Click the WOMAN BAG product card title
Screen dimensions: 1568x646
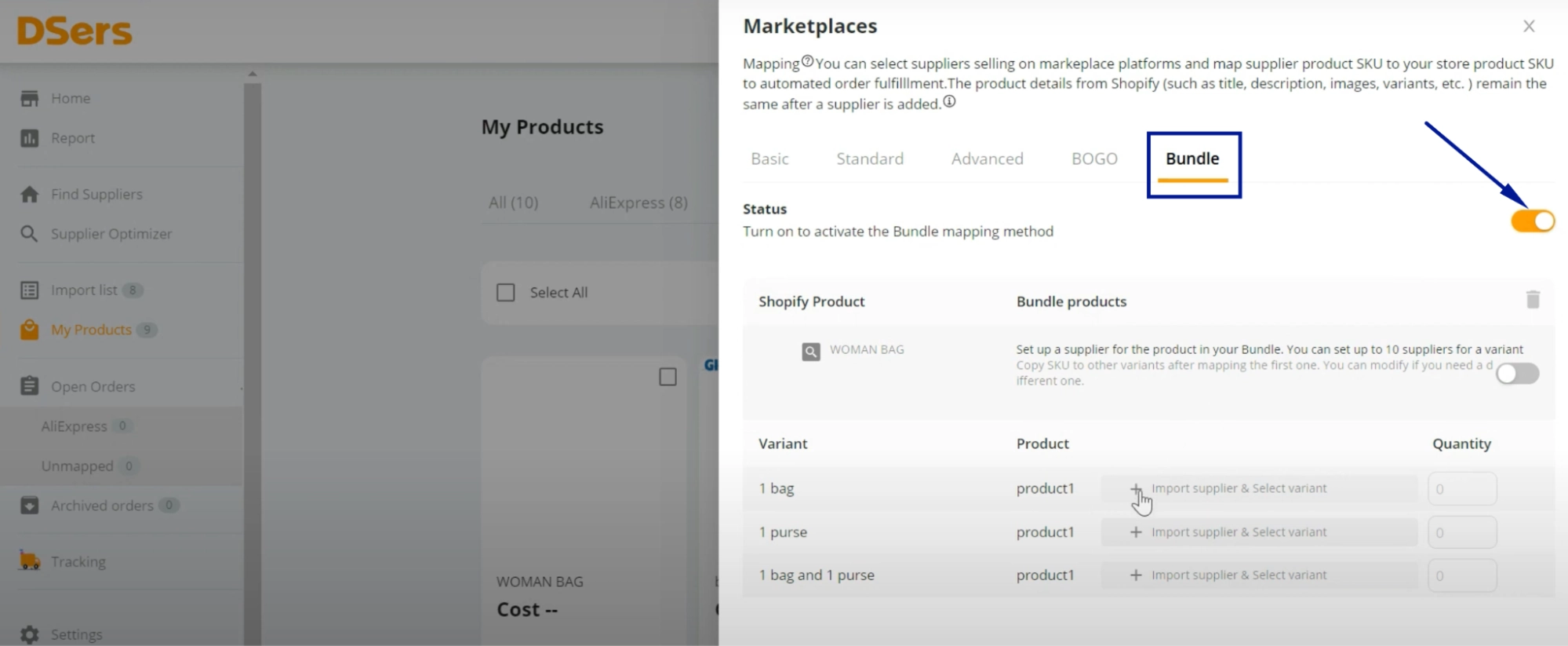point(540,582)
